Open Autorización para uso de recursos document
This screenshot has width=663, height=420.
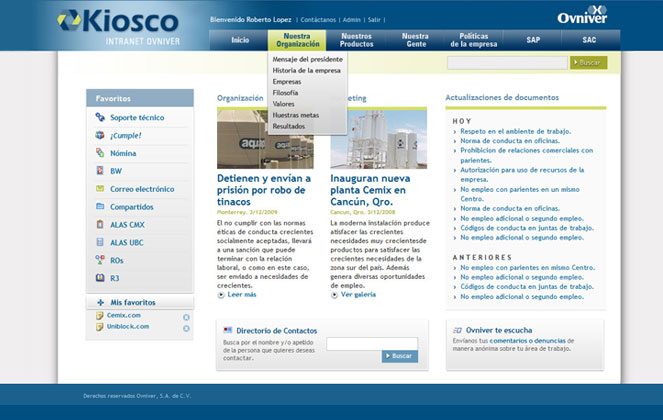[522, 174]
